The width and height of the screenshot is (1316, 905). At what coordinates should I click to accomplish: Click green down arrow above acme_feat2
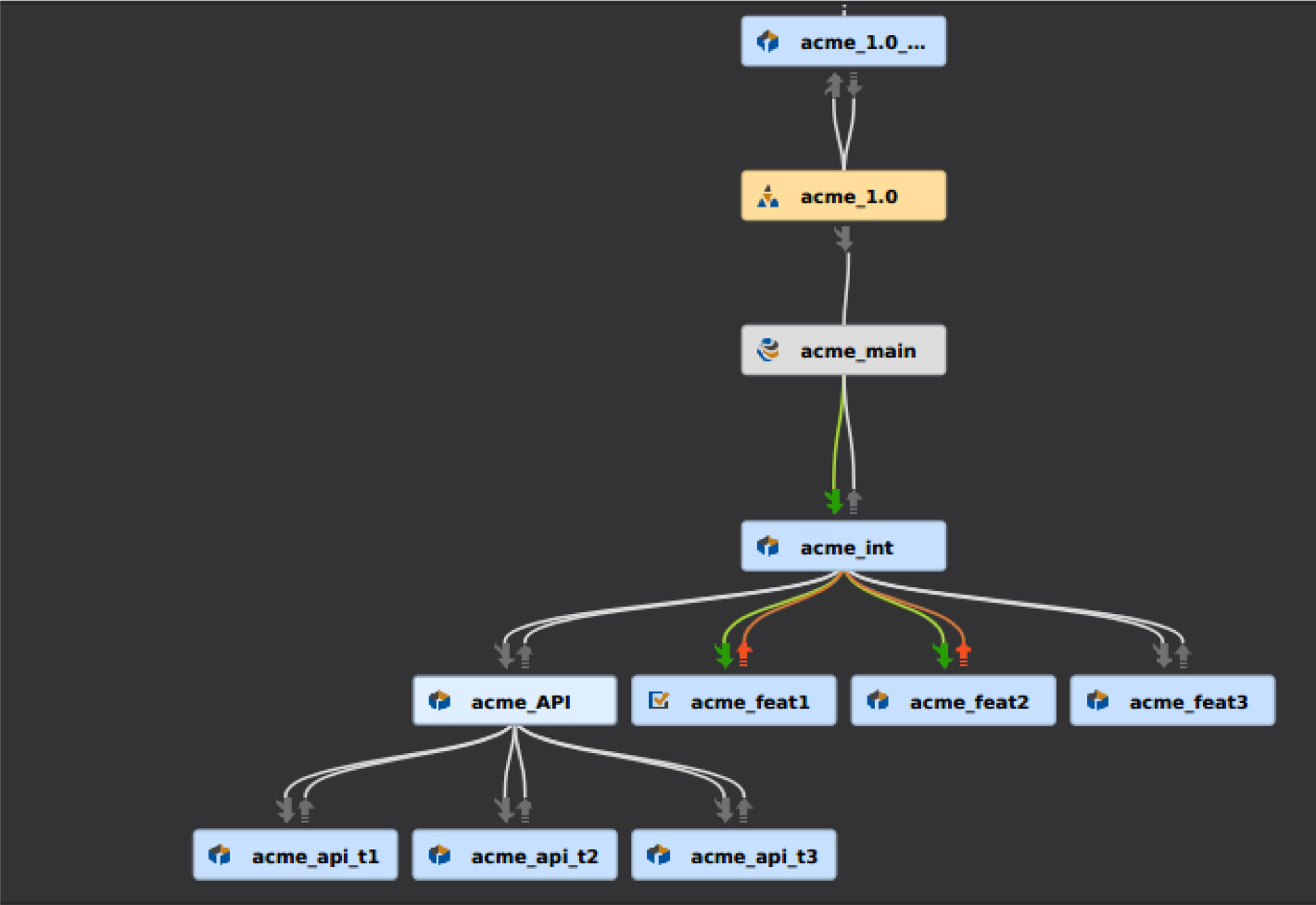(x=943, y=654)
